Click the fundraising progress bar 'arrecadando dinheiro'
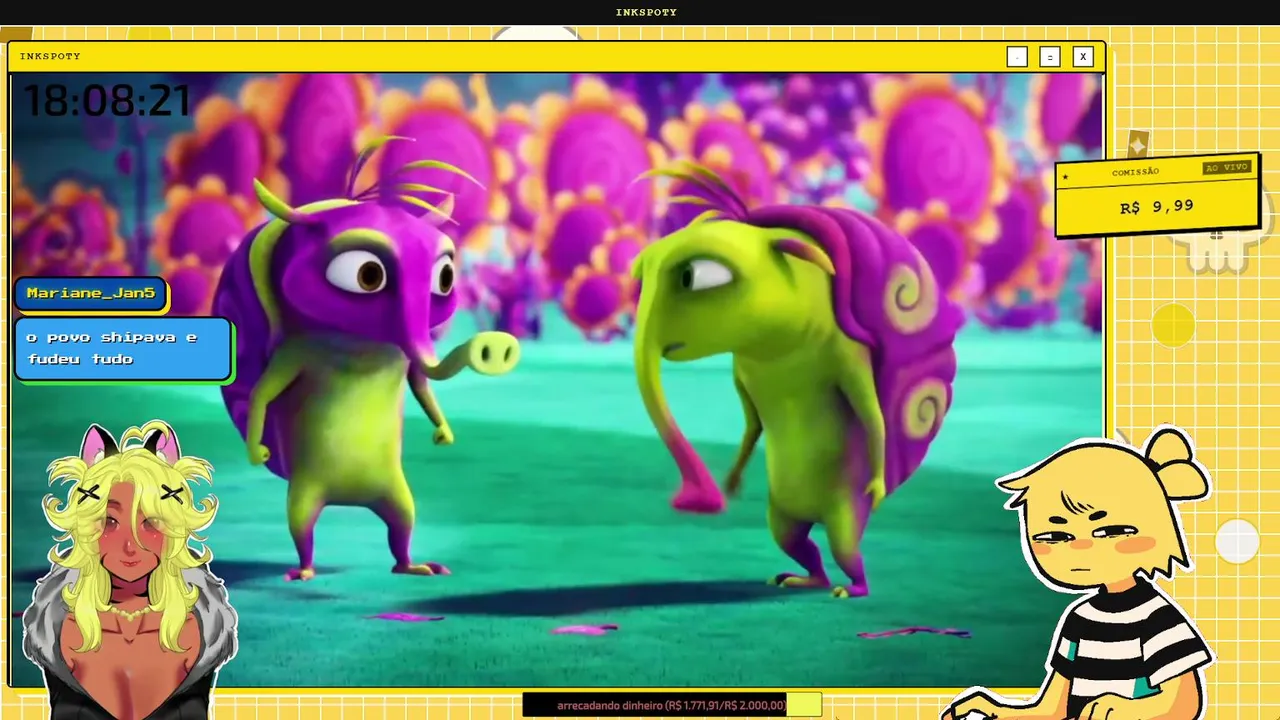This screenshot has width=1280, height=720. tap(672, 705)
